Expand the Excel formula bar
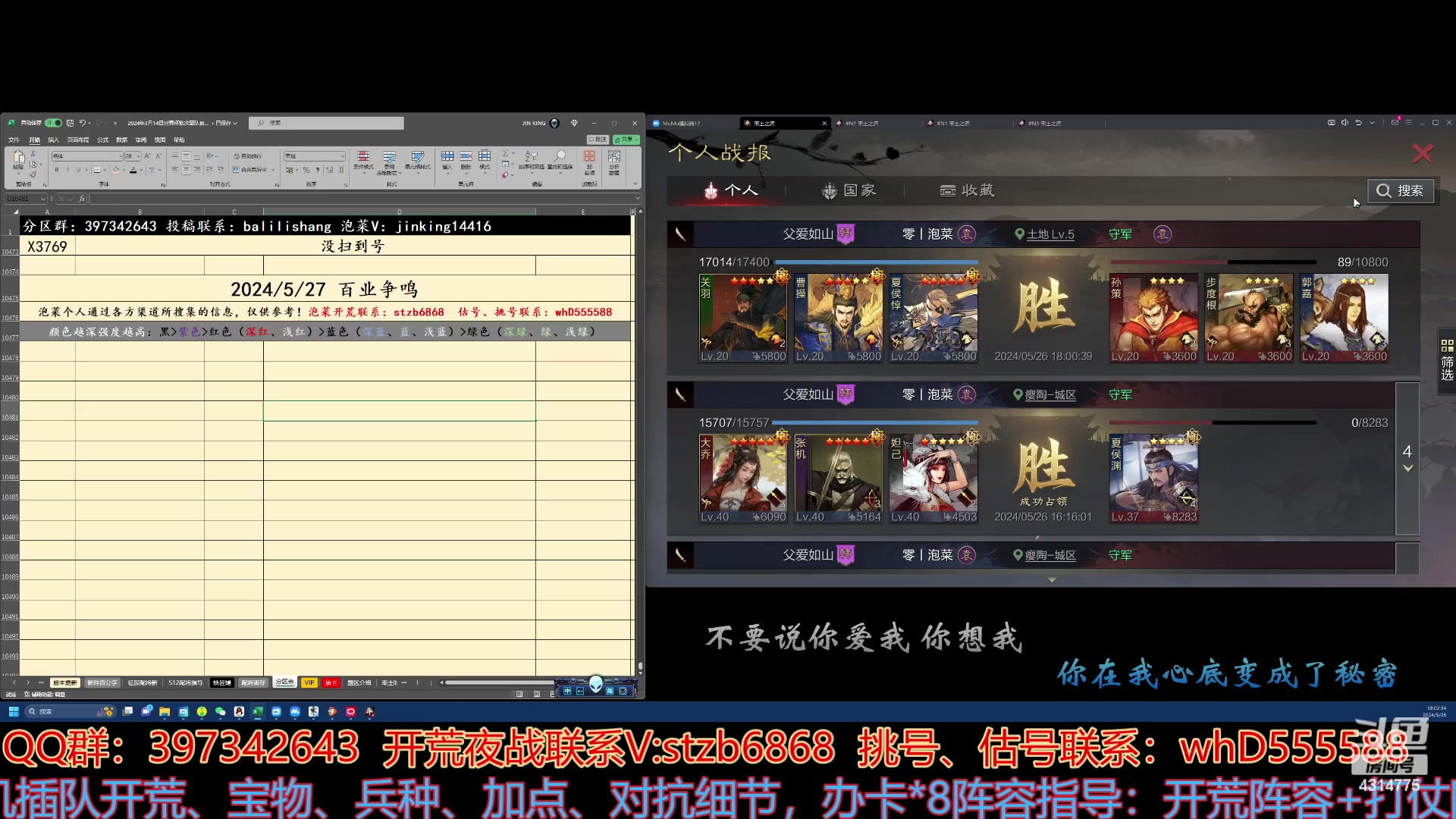 click(x=637, y=199)
